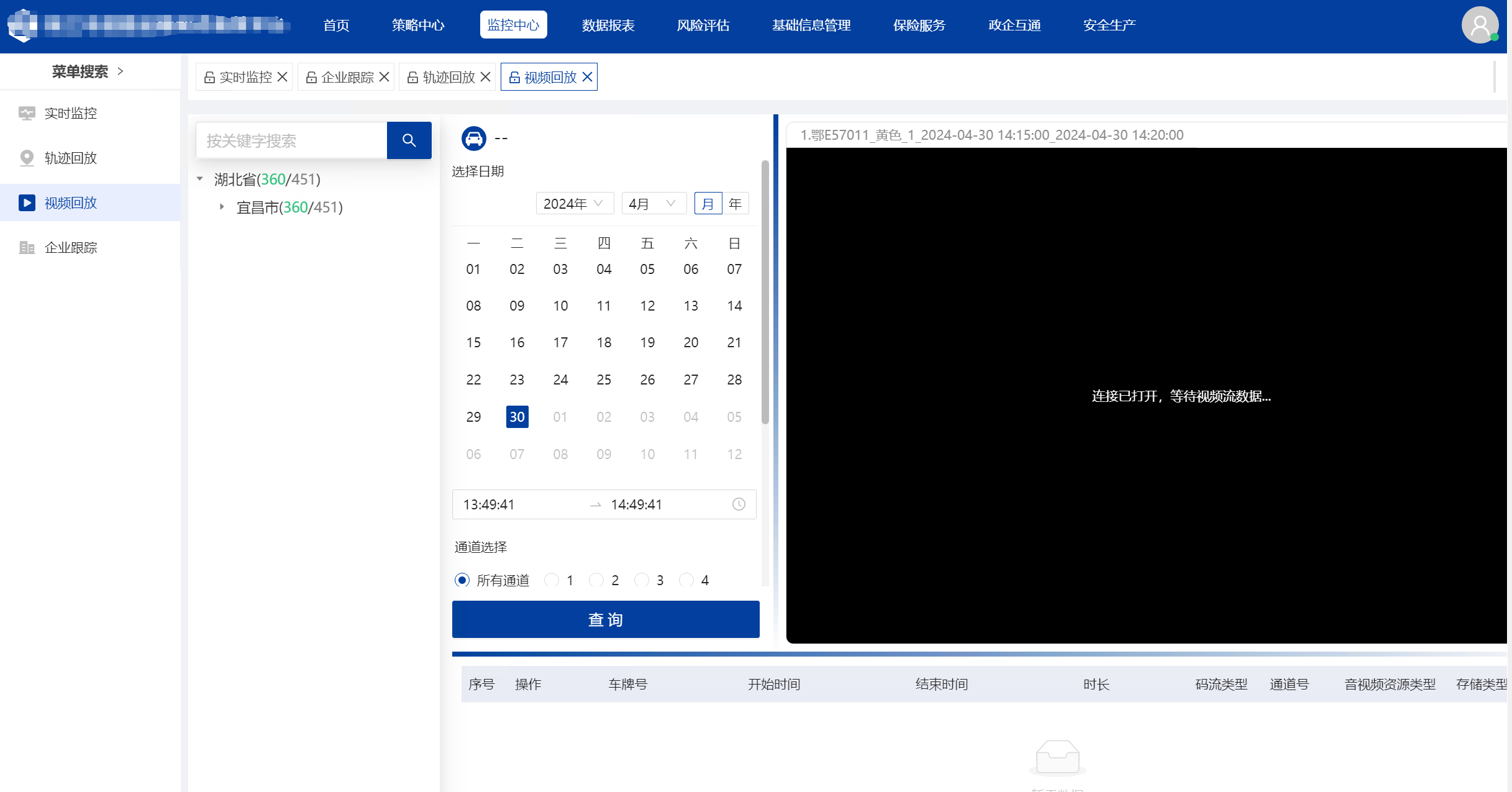
Task: Click the clock icon in time range
Action: pos(739,504)
